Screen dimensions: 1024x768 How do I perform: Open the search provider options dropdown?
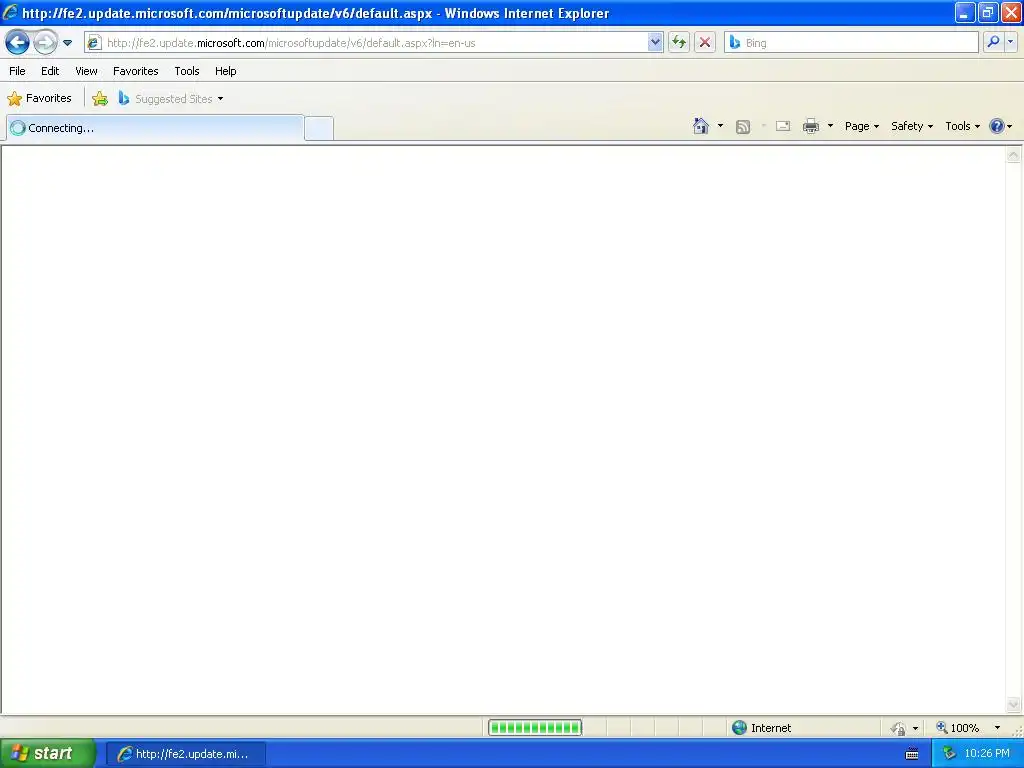1010,42
